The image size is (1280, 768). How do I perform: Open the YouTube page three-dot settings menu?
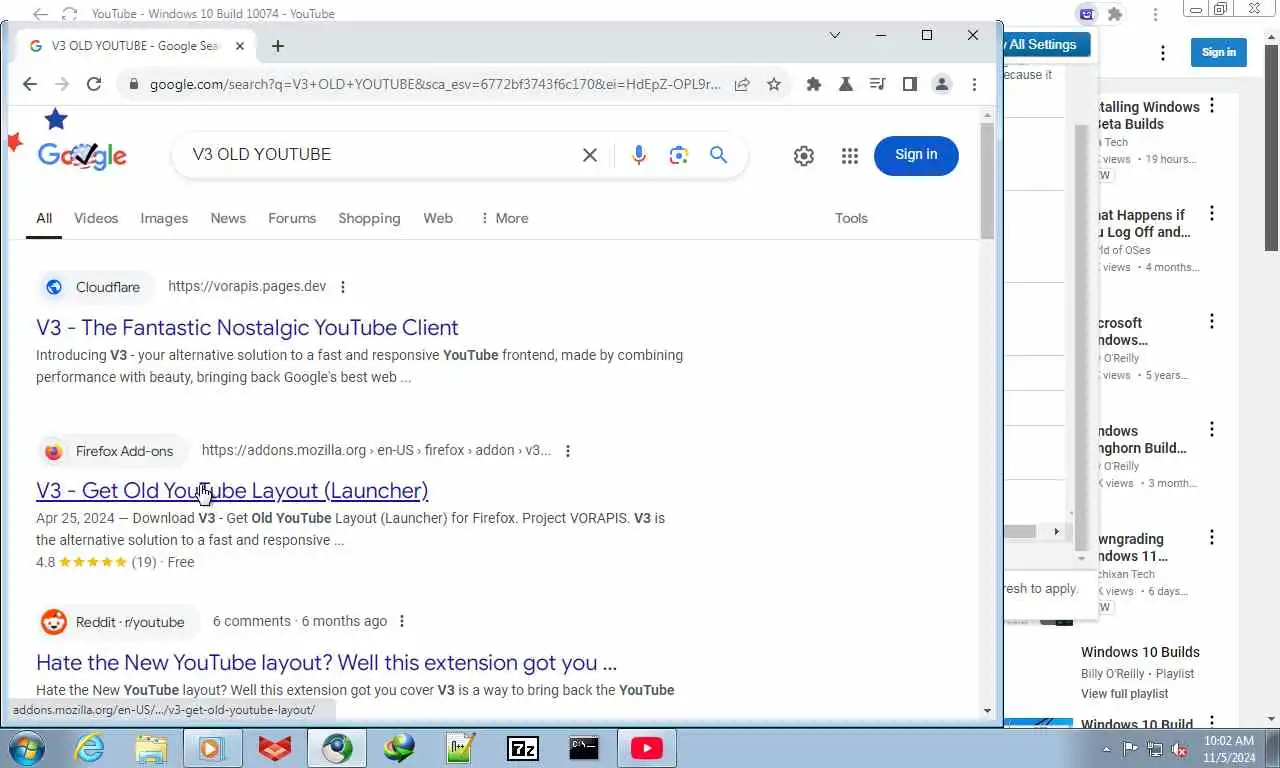[1163, 52]
